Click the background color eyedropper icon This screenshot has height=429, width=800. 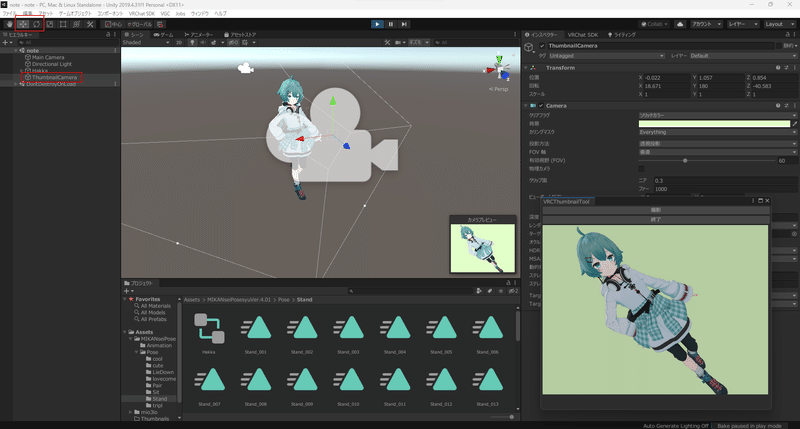[794, 123]
